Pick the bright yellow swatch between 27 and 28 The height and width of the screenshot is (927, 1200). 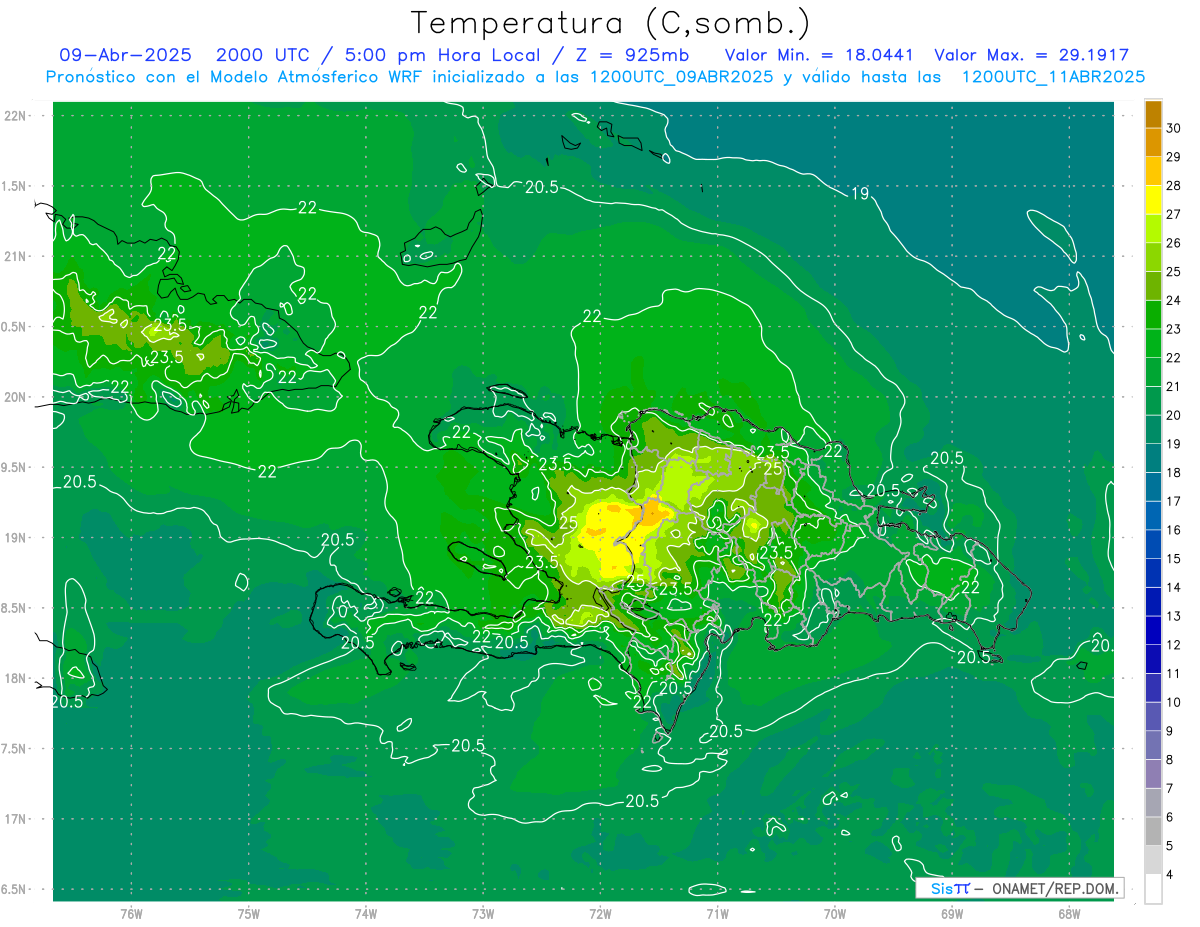click(x=1153, y=200)
